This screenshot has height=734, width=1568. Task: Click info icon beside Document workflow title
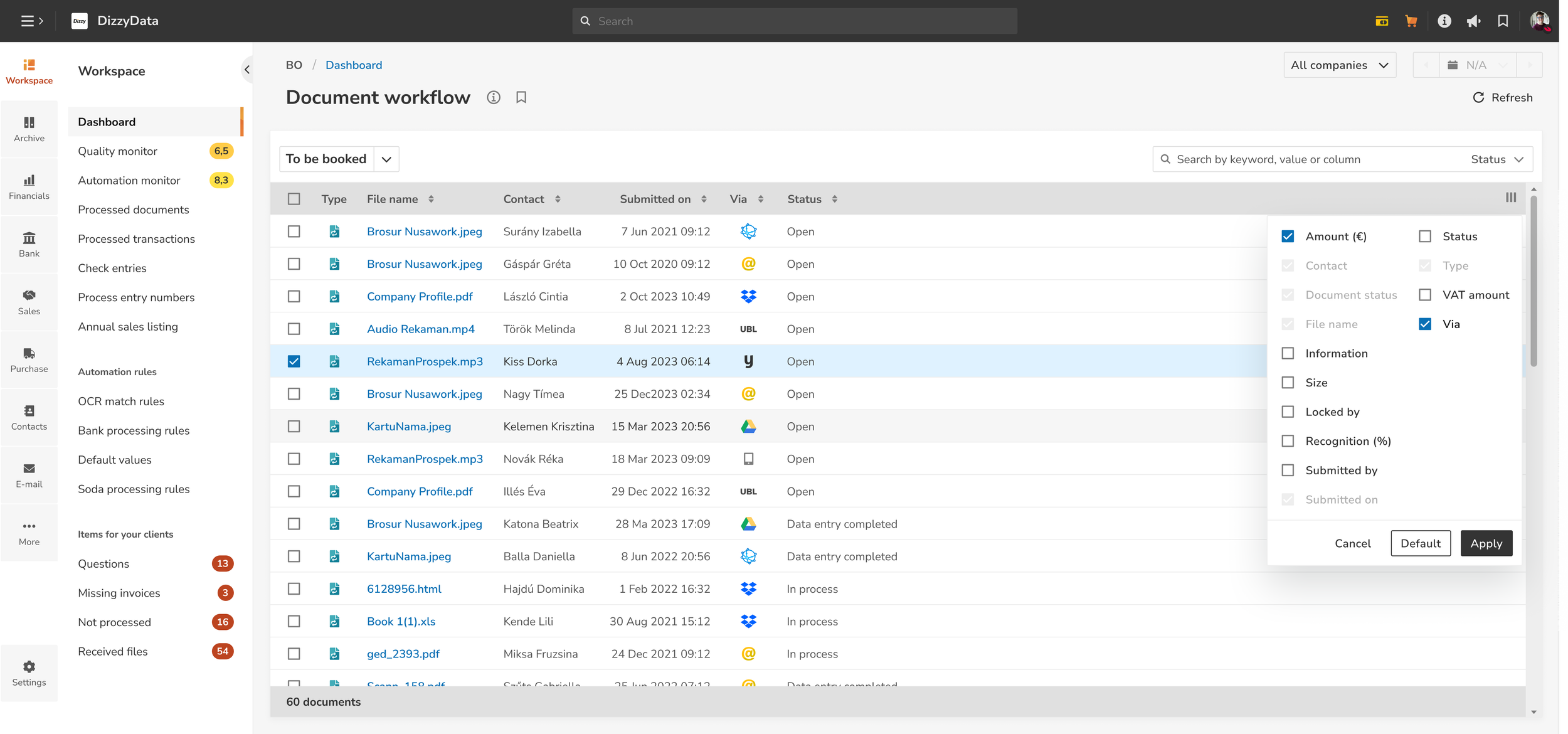point(494,97)
